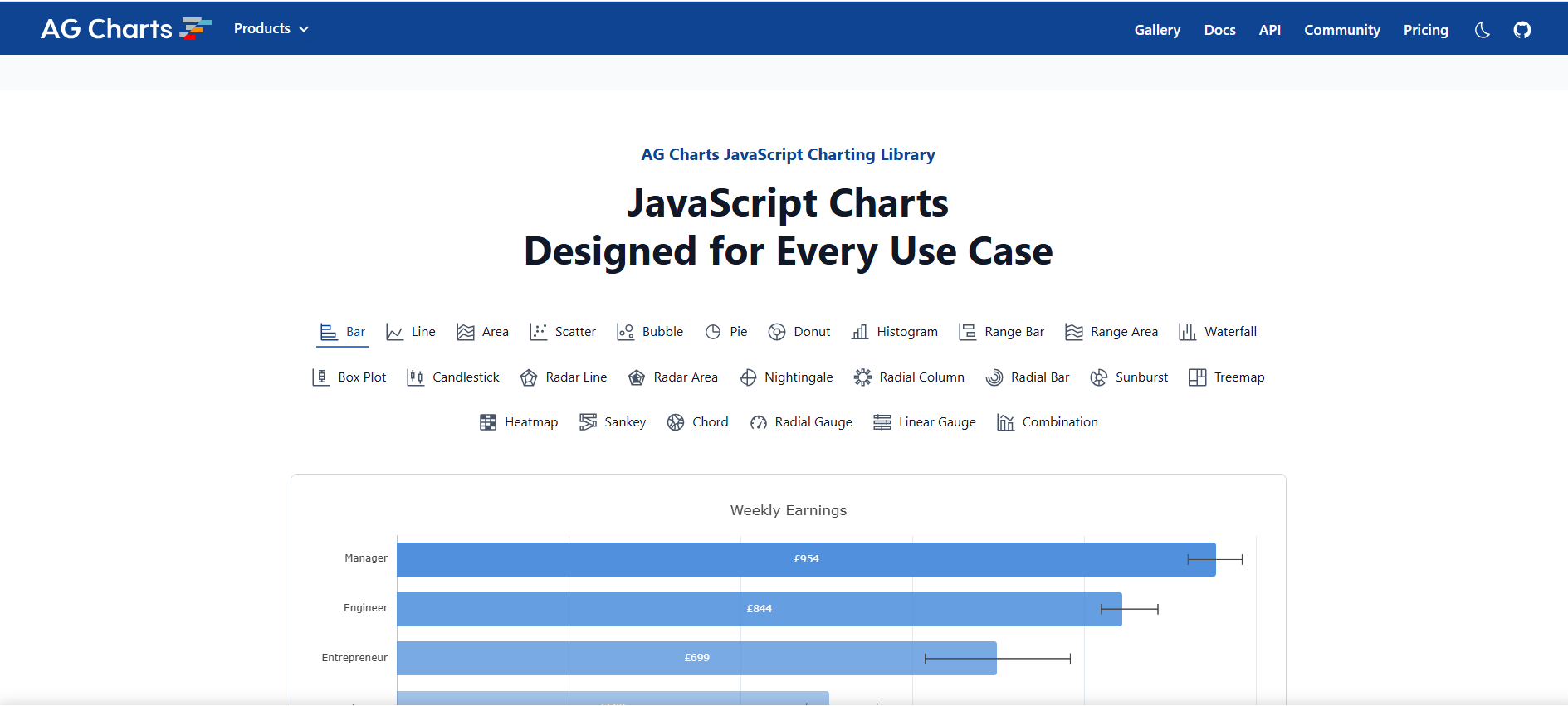Screen dimensions: 1568x706
Task: Pick the Waterfall chart icon
Action: tap(1188, 332)
